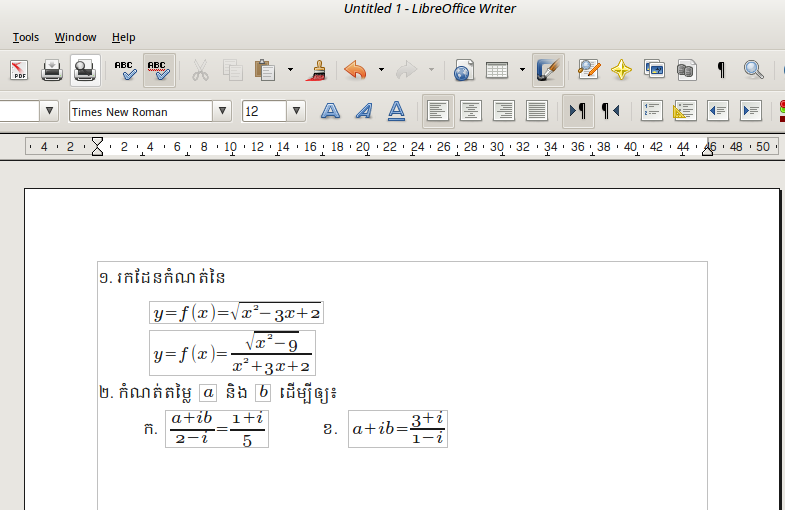785x510 pixels.
Task: Open Find & Replace magnifier icon
Action: click(753, 70)
